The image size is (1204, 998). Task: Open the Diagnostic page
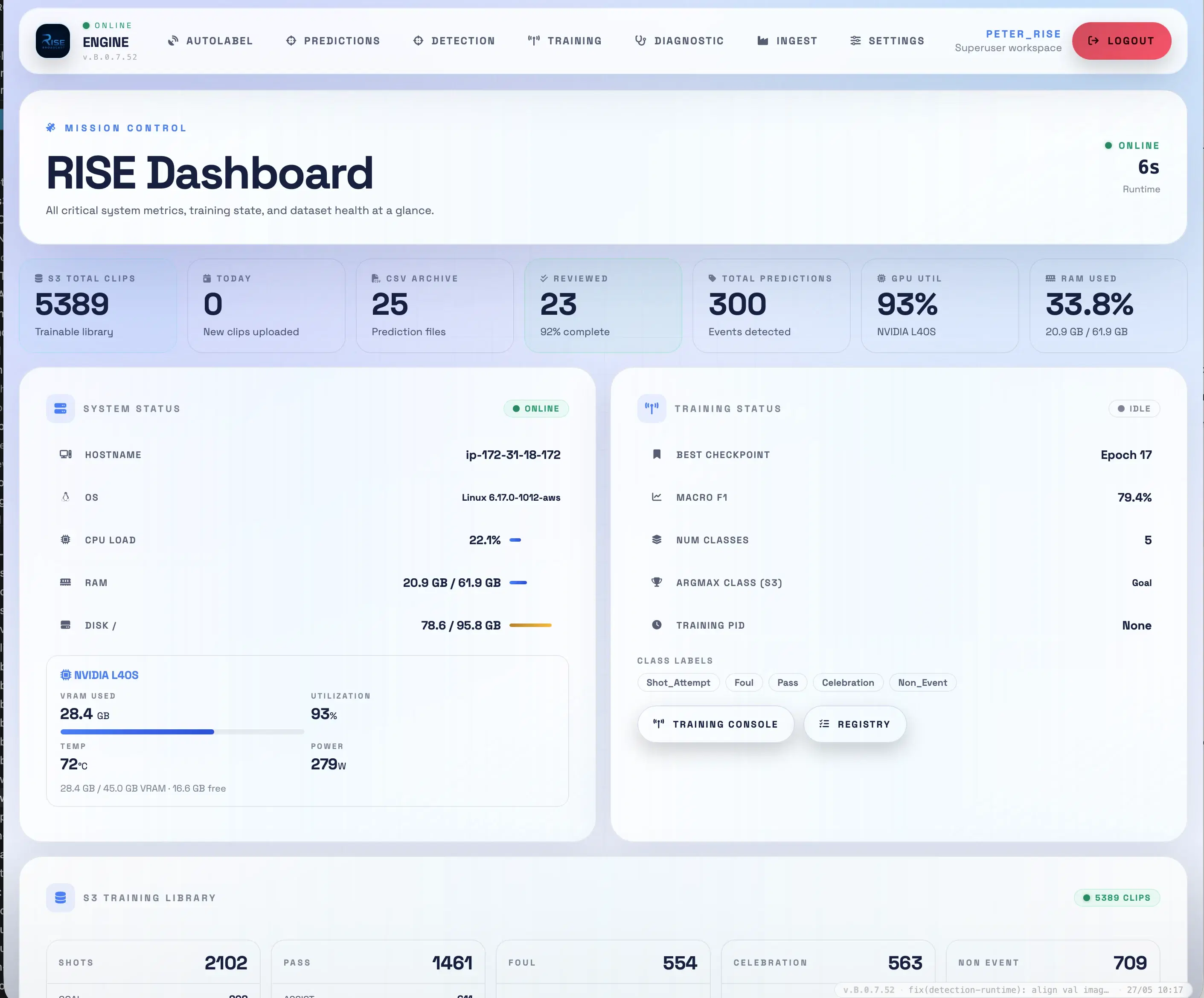click(x=680, y=41)
